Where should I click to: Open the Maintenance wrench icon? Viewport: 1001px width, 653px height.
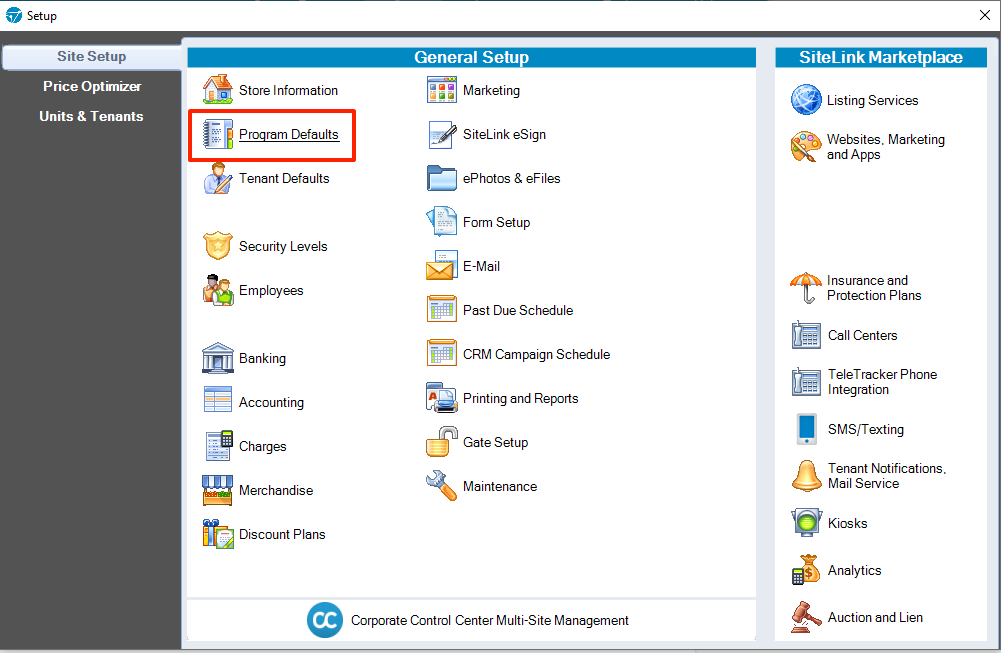point(442,486)
